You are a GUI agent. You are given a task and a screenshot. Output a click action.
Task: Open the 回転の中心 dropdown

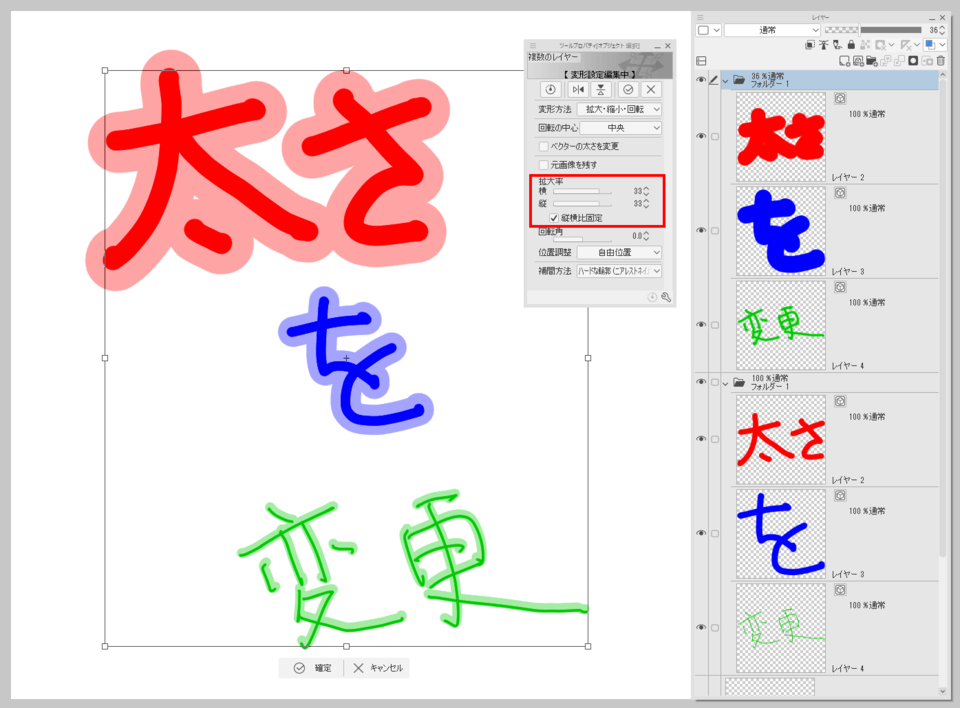[623, 128]
